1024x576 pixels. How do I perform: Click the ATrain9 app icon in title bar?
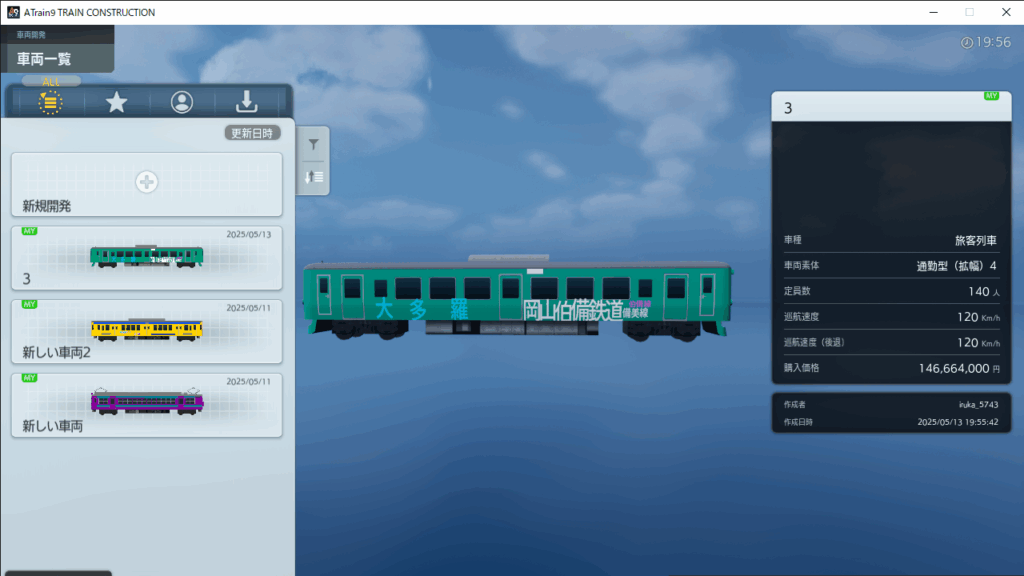pyautogui.click(x=13, y=12)
